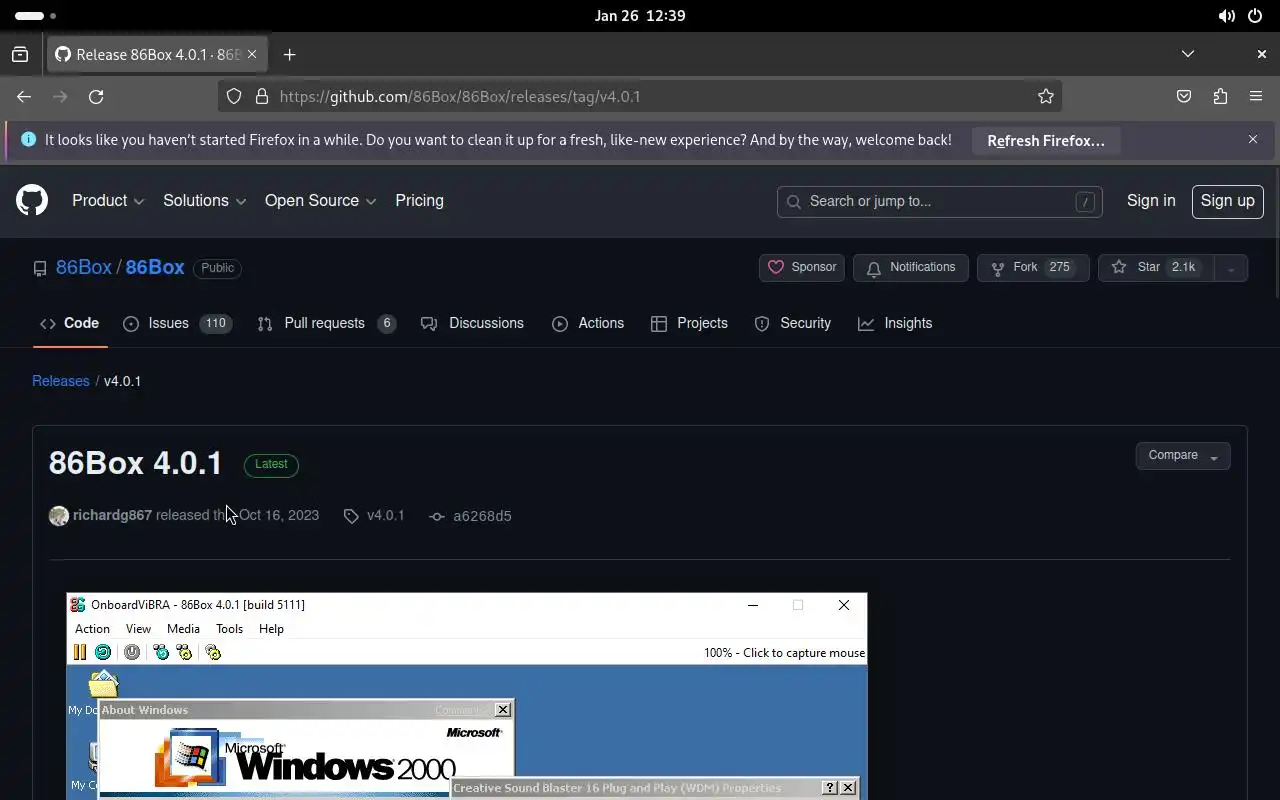Switch to the Insights tab

pyautogui.click(x=895, y=323)
